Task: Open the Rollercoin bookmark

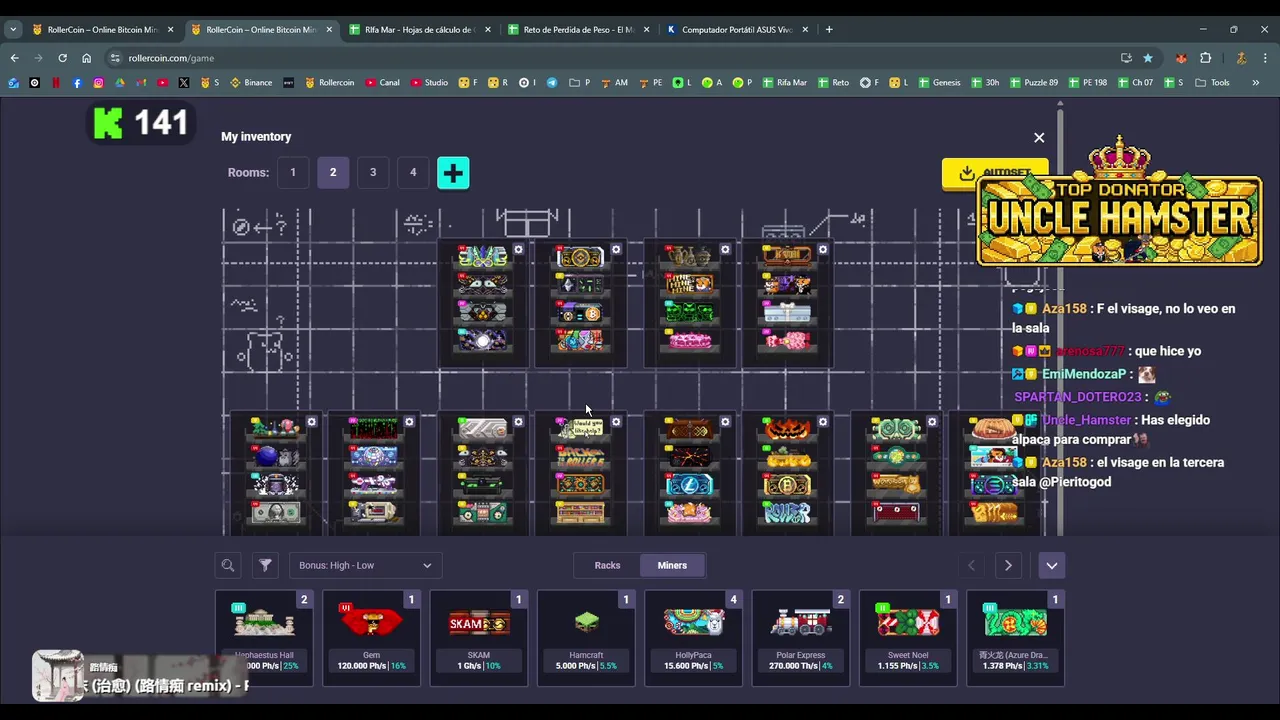Action: (329, 82)
